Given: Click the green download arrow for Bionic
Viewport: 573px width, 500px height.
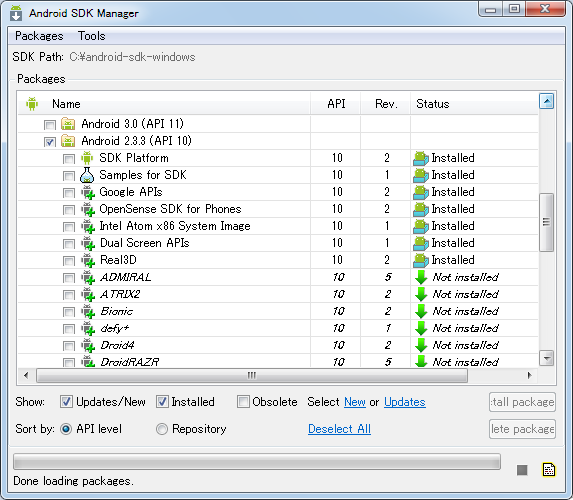Looking at the screenshot, I should 421,311.
